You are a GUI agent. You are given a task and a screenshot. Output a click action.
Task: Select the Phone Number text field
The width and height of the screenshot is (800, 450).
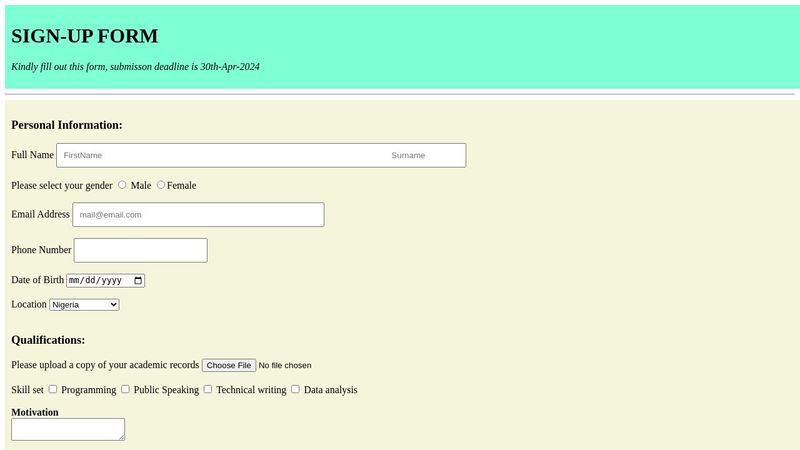(x=140, y=250)
